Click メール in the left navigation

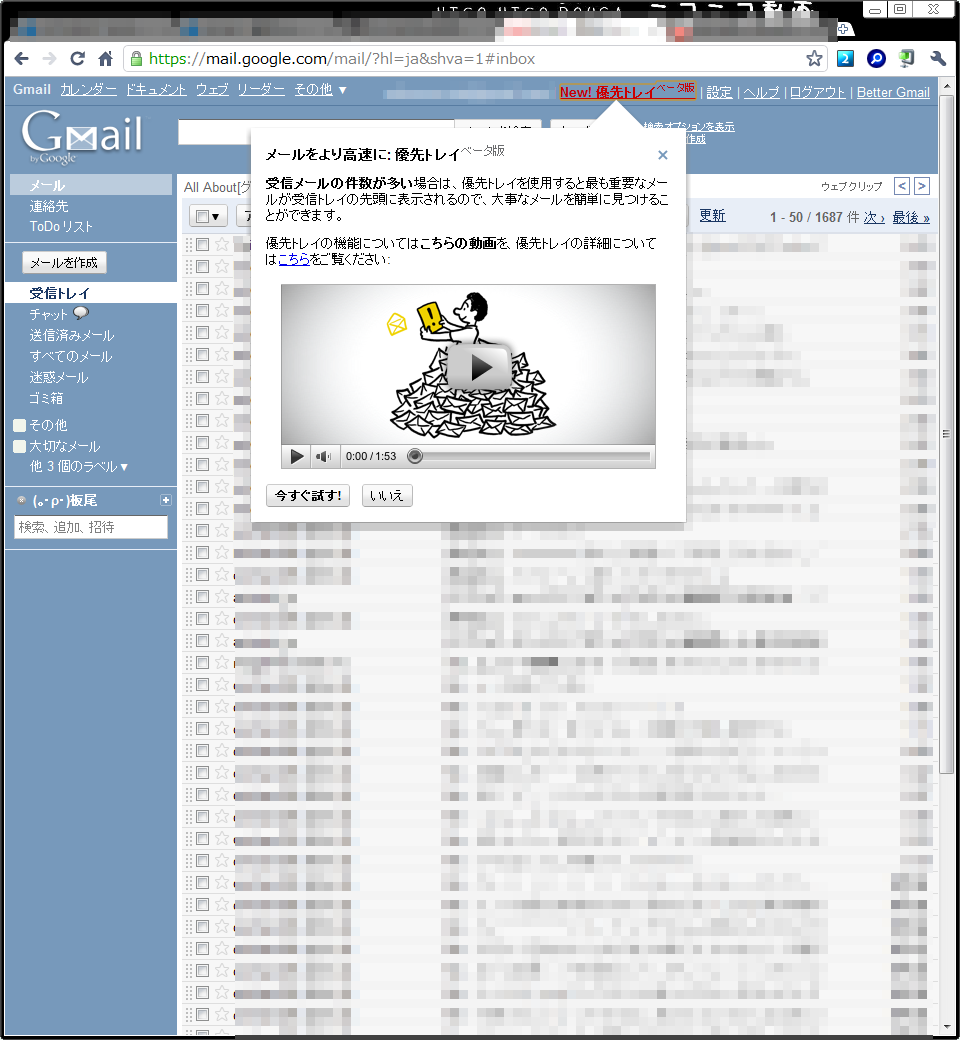click(47, 185)
